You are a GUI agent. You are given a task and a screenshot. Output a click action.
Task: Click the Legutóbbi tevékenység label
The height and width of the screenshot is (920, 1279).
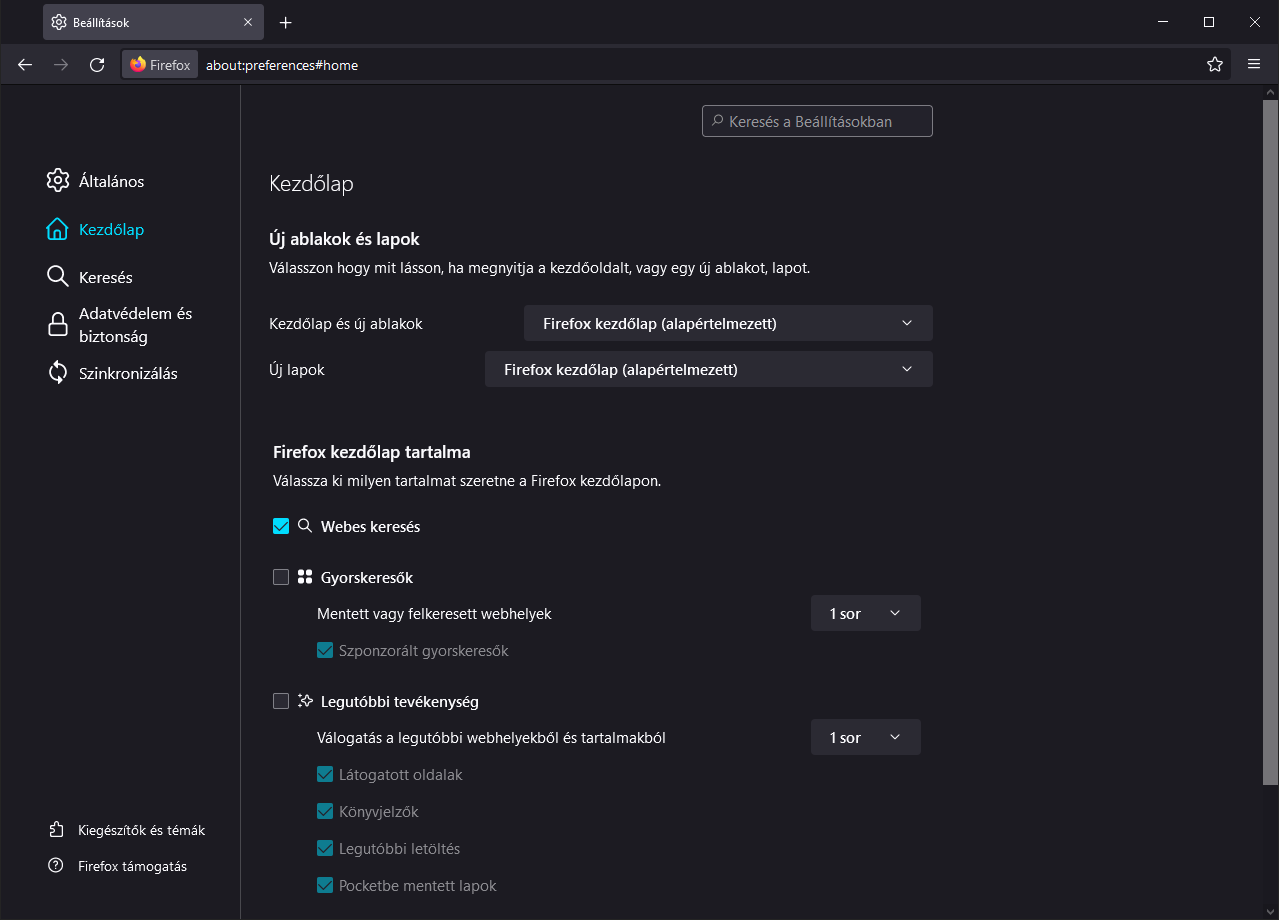pyautogui.click(x=400, y=702)
